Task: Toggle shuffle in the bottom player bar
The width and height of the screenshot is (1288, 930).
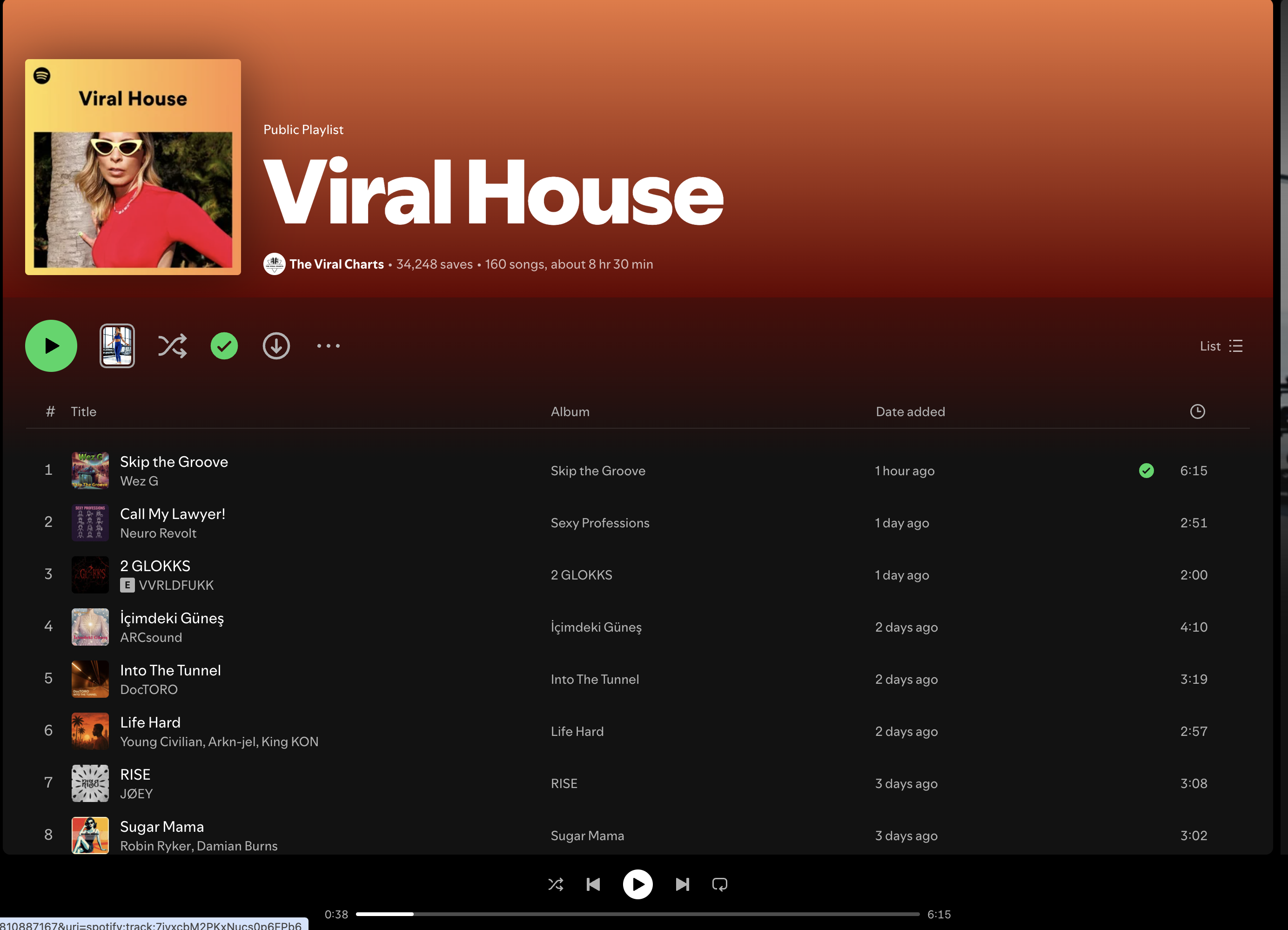Action: tap(556, 884)
